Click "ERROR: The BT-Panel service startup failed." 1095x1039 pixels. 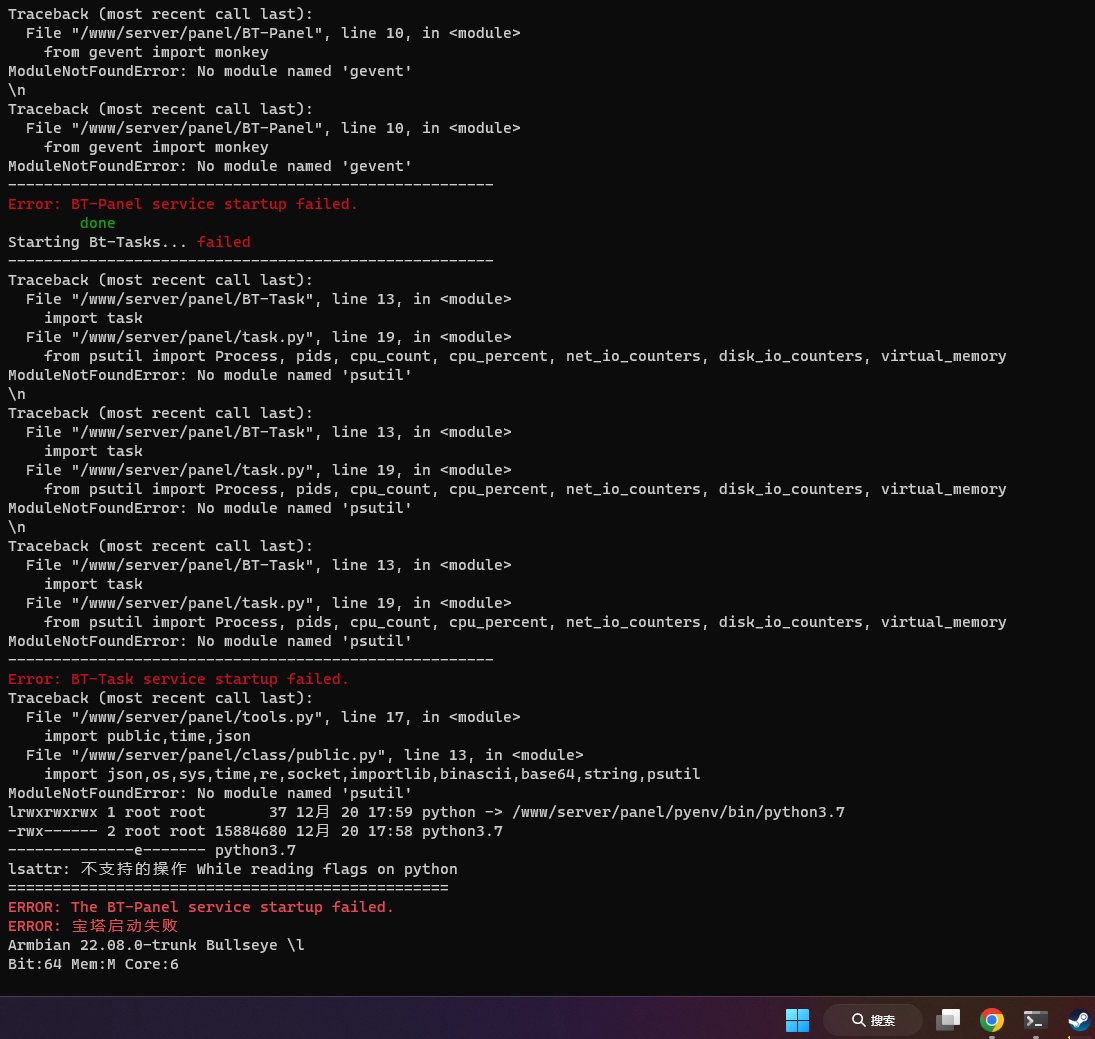click(x=201, y=907)
